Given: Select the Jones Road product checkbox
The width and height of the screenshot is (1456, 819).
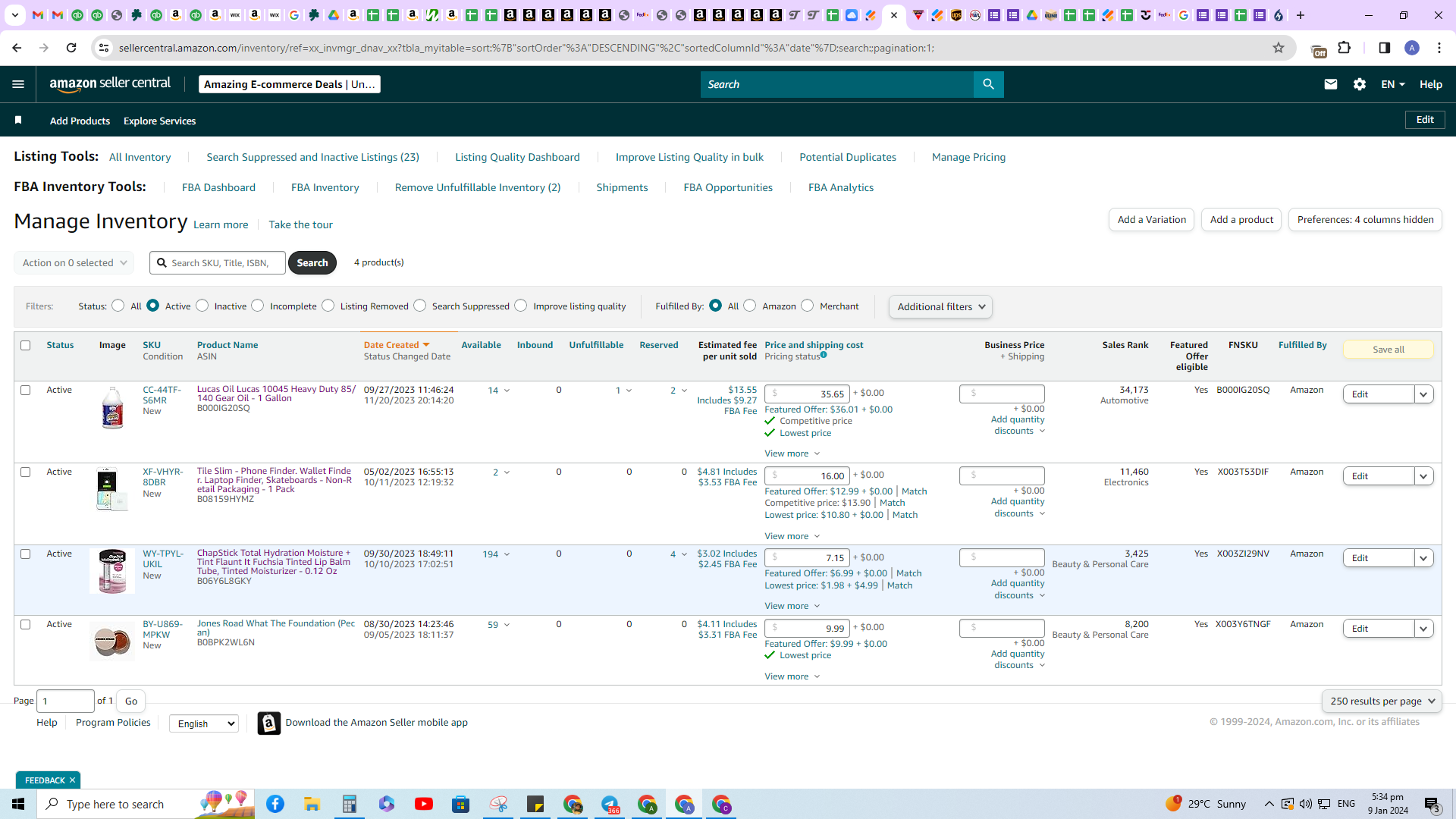Looking at the screenshot, I should click(25, 624).
